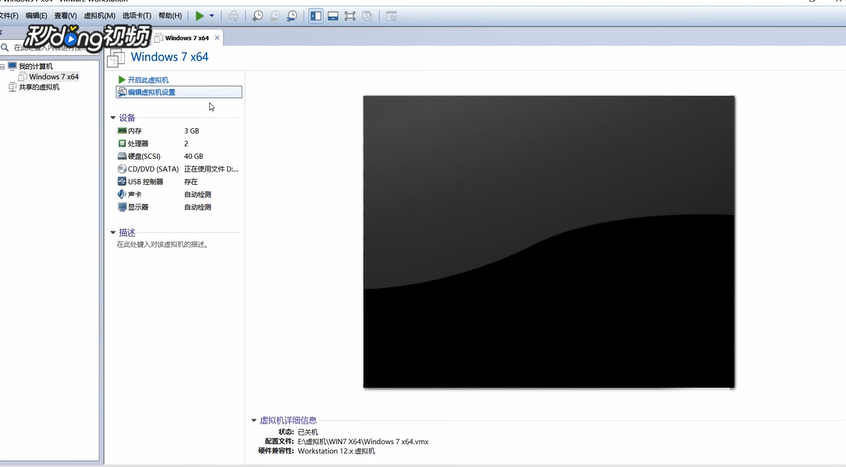Open the 编辑(E) menu
846x467 pixels.
coord(36,16)
